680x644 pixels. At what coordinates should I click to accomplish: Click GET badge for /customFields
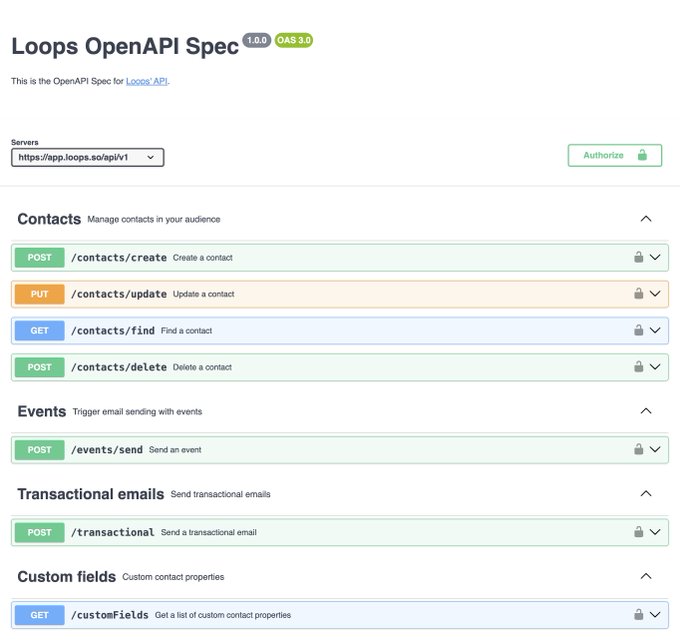click(39, 615)
